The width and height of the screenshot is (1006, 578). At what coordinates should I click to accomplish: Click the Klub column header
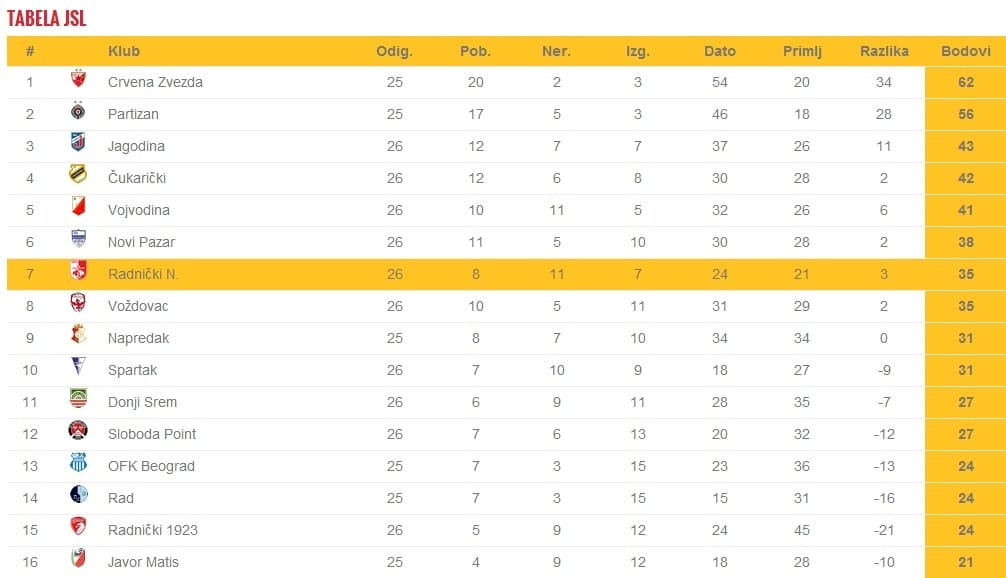(x=124, y=51)
